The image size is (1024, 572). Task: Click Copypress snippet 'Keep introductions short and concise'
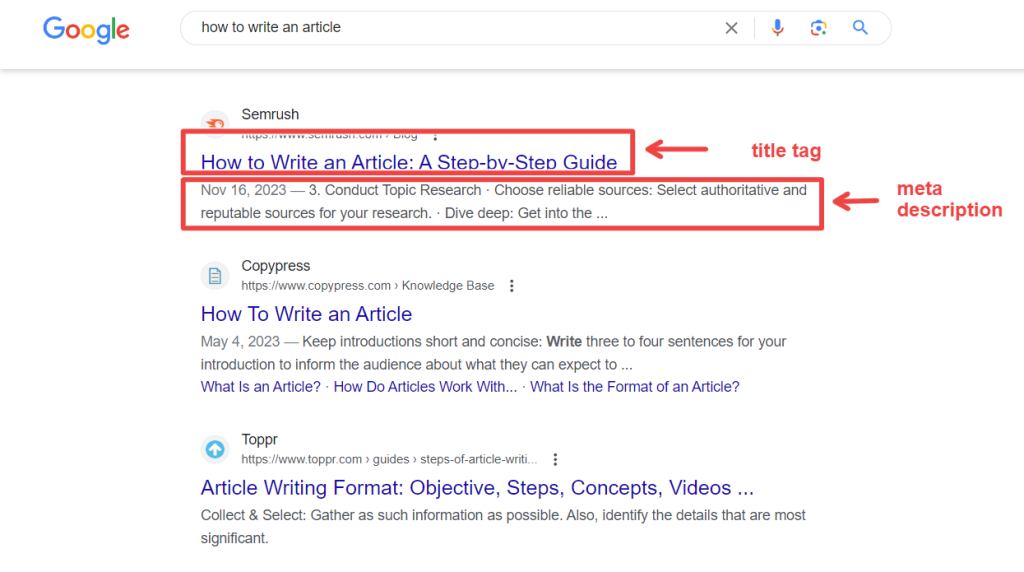(420, 342)
